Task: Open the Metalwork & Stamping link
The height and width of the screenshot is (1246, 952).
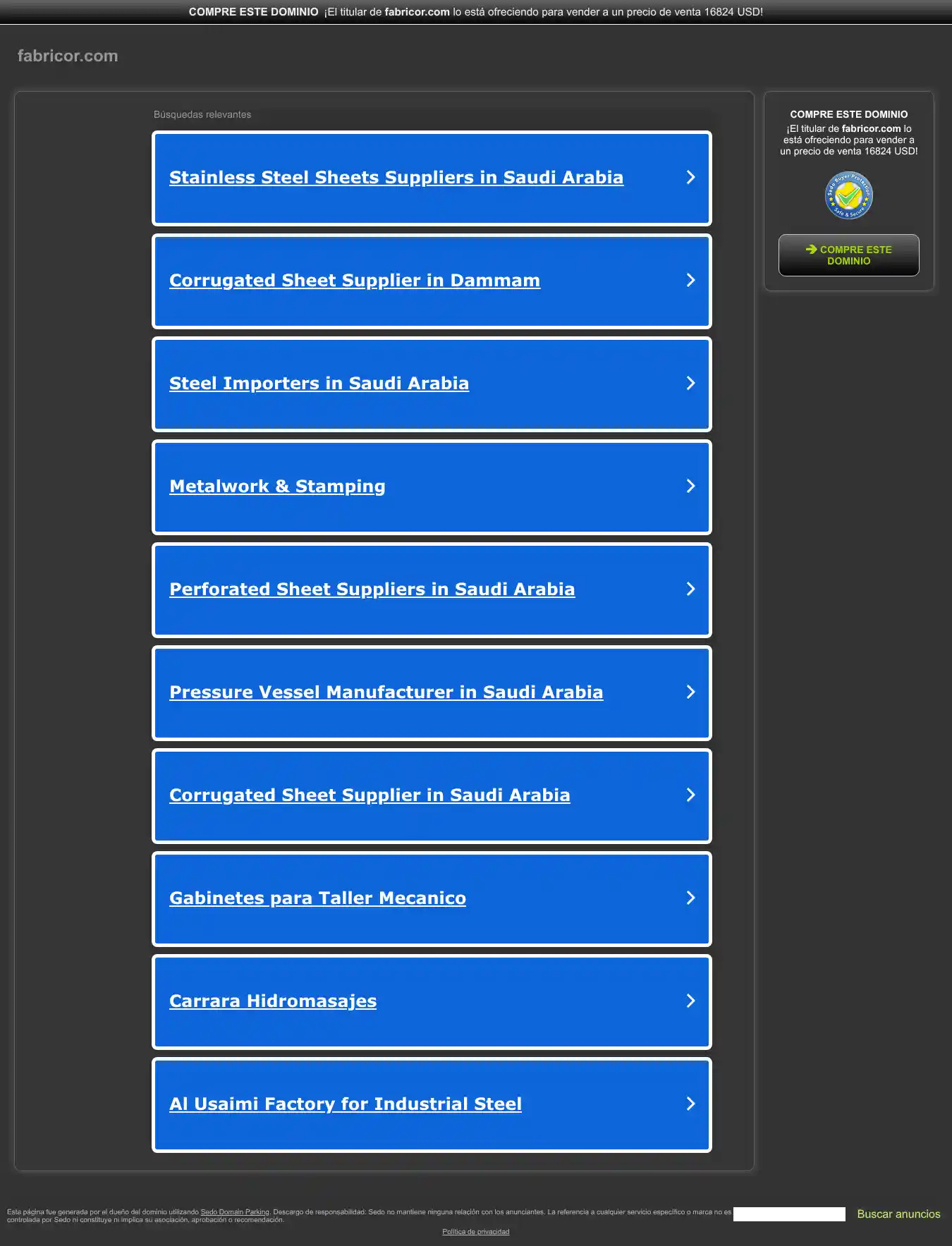Action: (x=277, y=487)
